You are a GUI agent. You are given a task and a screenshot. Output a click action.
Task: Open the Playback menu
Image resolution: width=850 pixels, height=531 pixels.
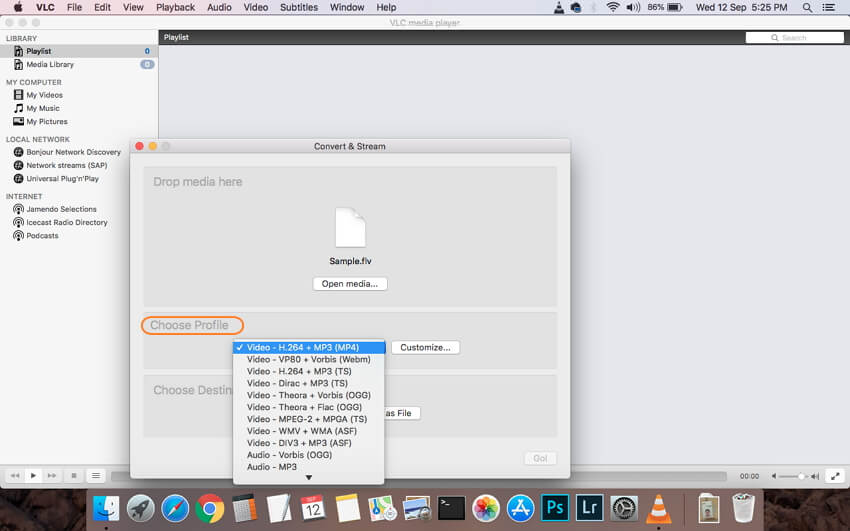pyautogui.click(x=175, y=8)
